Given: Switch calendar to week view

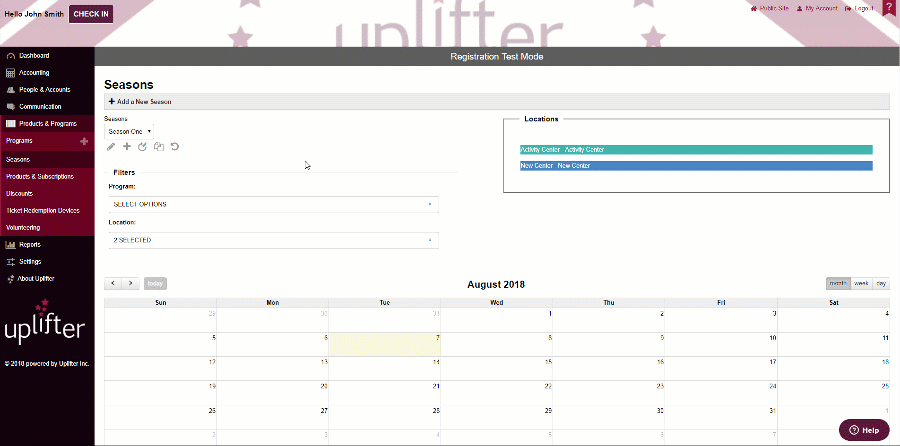Looking at the screenshot, I should point(861,284).
